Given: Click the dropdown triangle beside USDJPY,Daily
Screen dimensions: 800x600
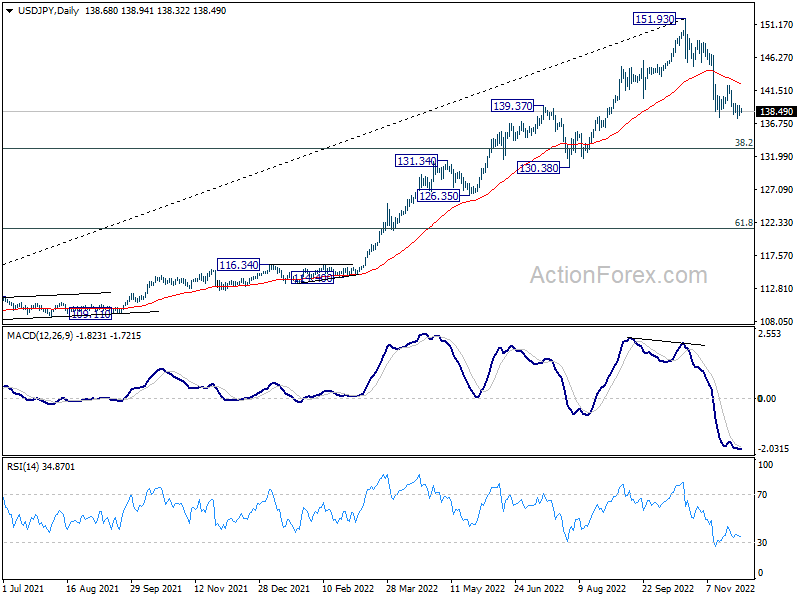Looking at the screenshot, I should pos(10,11).
